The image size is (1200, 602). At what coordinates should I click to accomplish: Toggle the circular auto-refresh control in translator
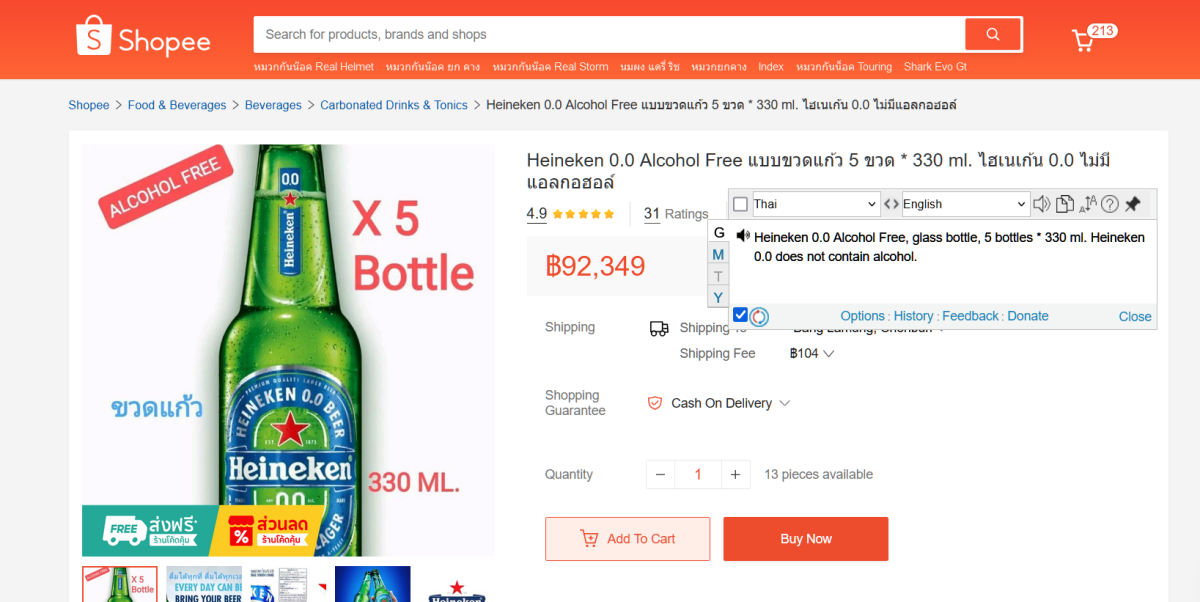[x=759, y=315]
